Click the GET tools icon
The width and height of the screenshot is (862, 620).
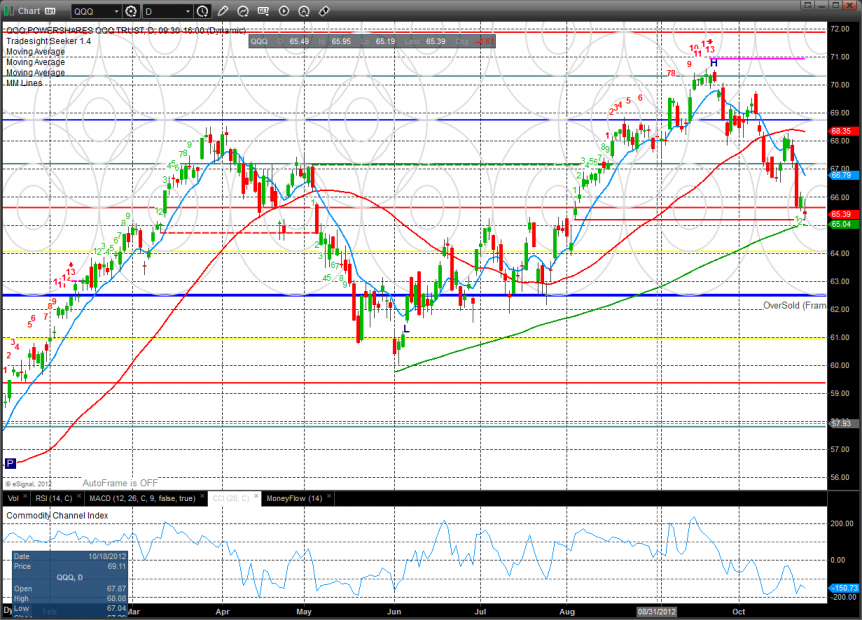[263, 11]
